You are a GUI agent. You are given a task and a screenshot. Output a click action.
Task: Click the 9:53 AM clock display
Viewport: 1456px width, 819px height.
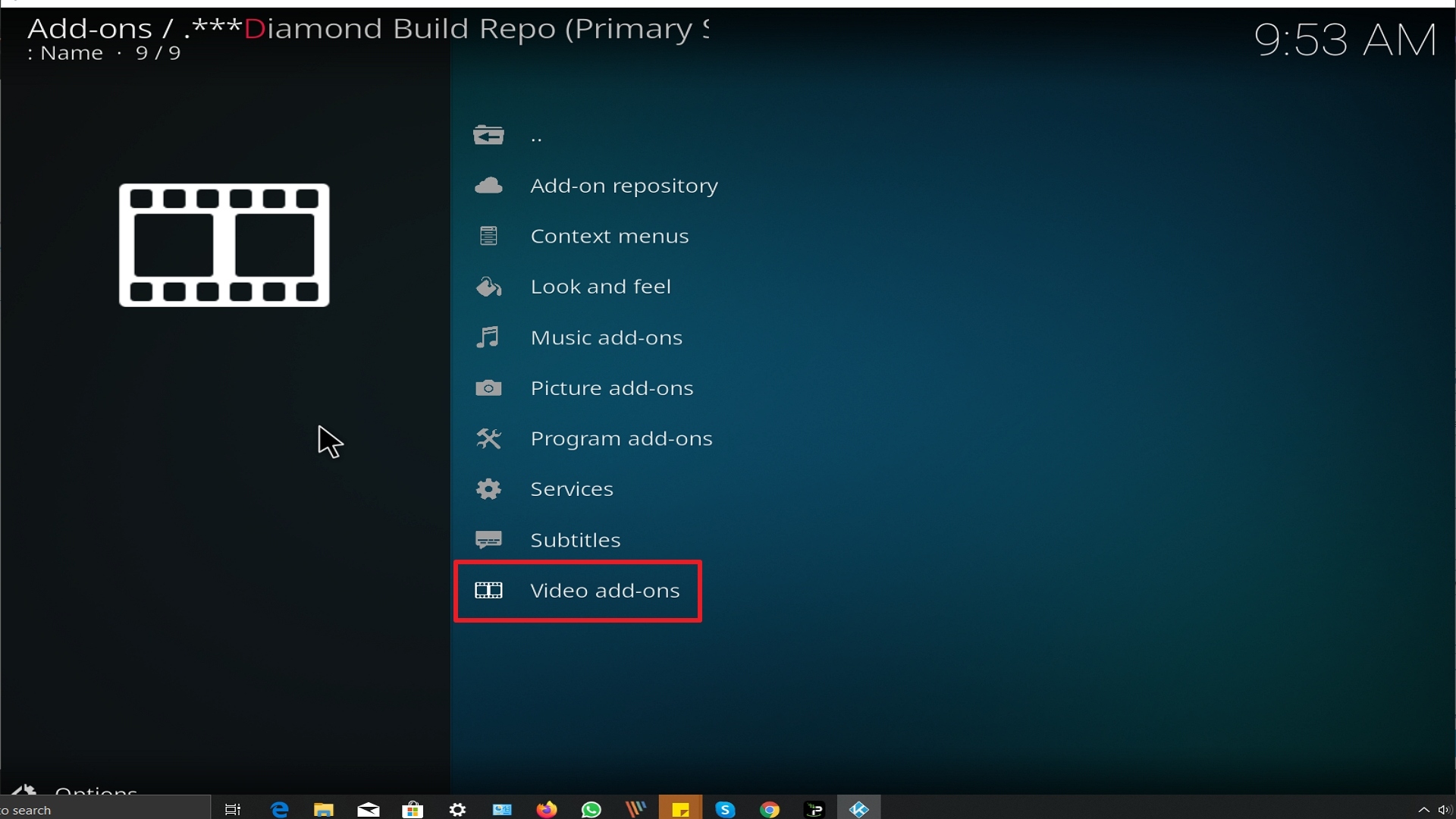[x=1345, y=39]
